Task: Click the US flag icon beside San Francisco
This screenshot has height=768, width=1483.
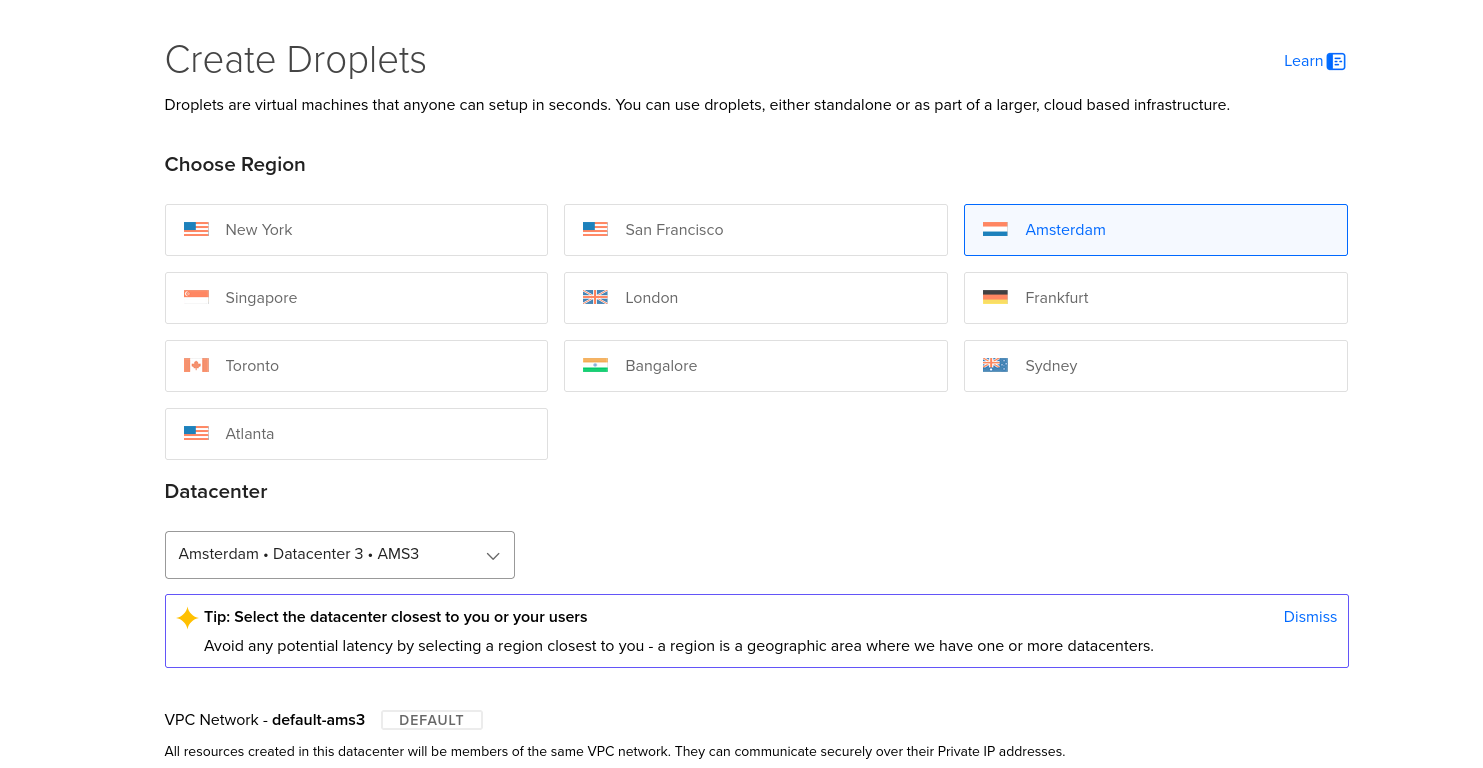Action: coord(595,229)
